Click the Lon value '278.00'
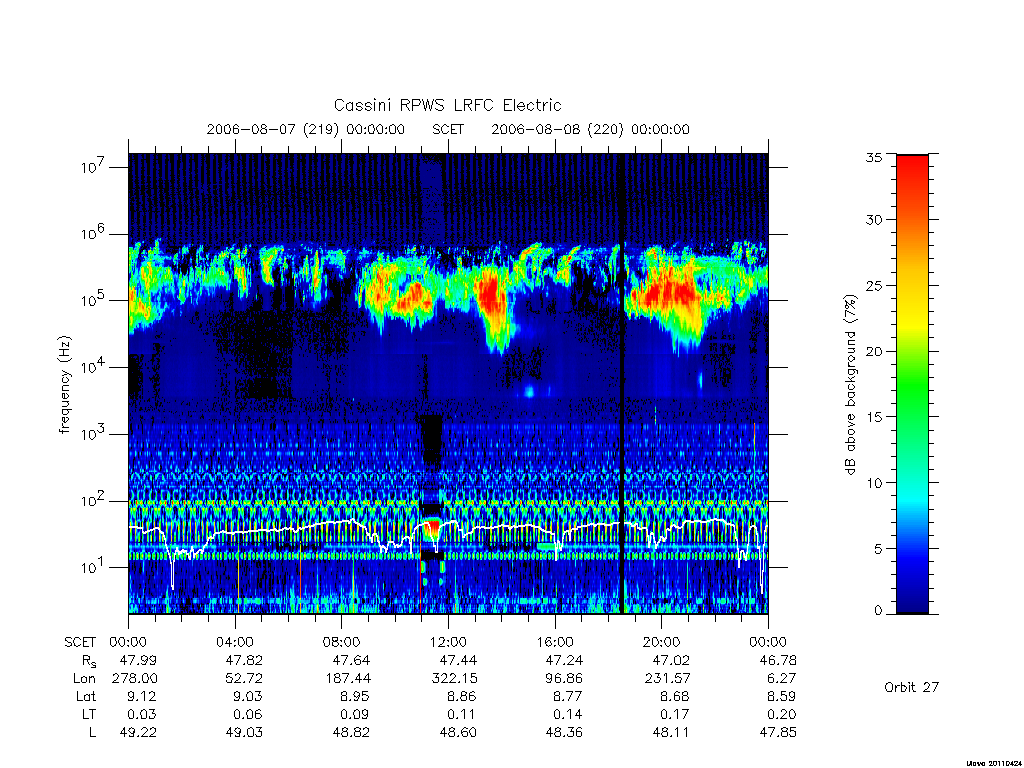 pos(135,679)
